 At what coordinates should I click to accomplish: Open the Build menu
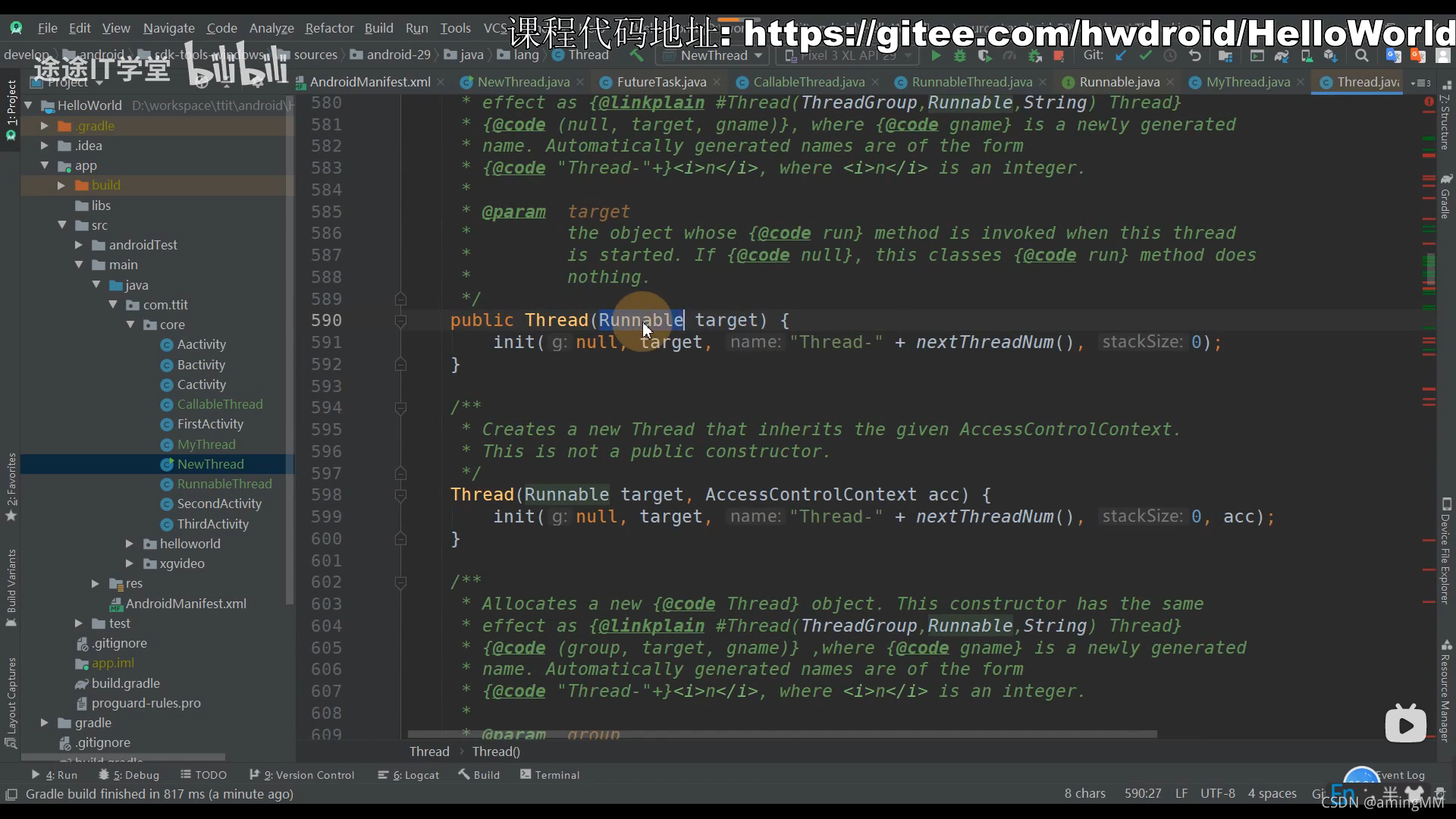click(378, 28)
